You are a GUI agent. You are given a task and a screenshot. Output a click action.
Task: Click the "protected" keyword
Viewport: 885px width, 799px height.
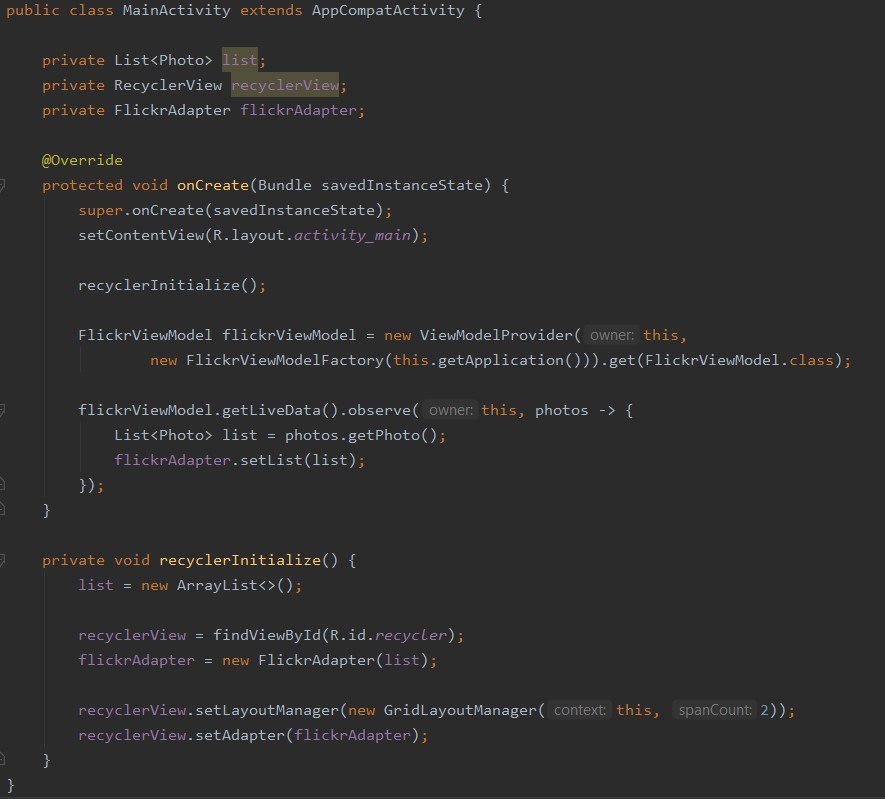pos(82,185)
